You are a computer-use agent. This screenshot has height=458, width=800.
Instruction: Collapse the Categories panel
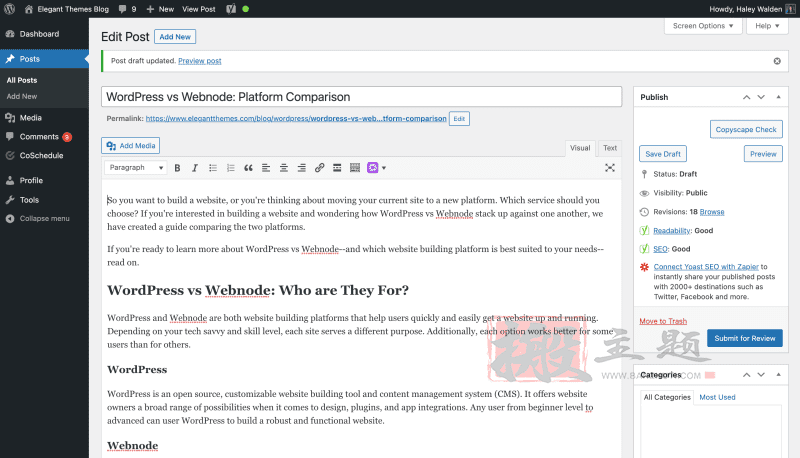pyautogui.click(x=779, y=374)
